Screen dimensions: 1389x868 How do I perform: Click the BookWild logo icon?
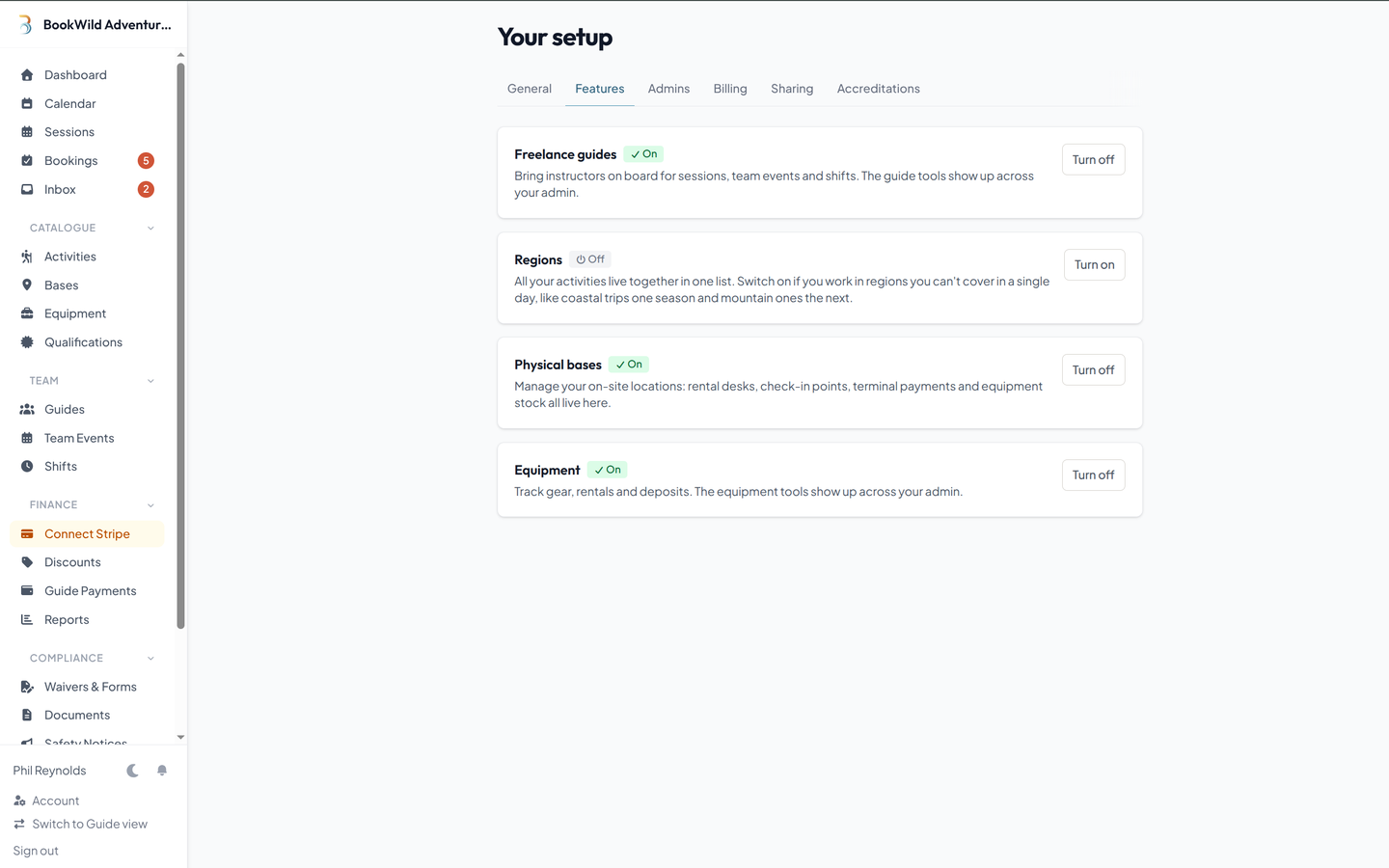[x=25, y=25]
